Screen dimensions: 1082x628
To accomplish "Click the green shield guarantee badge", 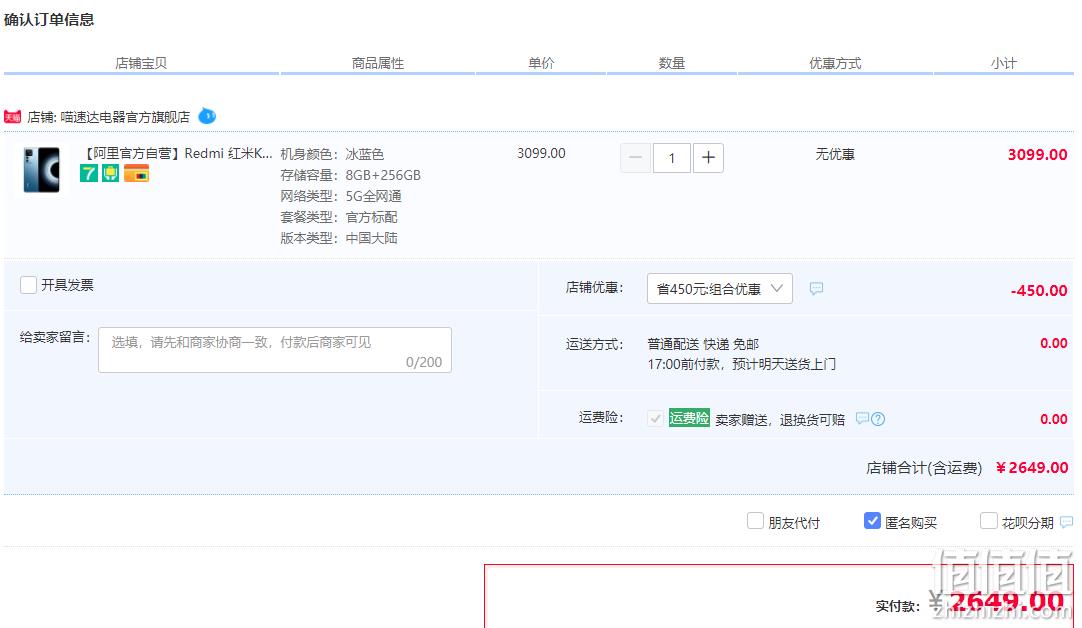I will tap(111, 173).
